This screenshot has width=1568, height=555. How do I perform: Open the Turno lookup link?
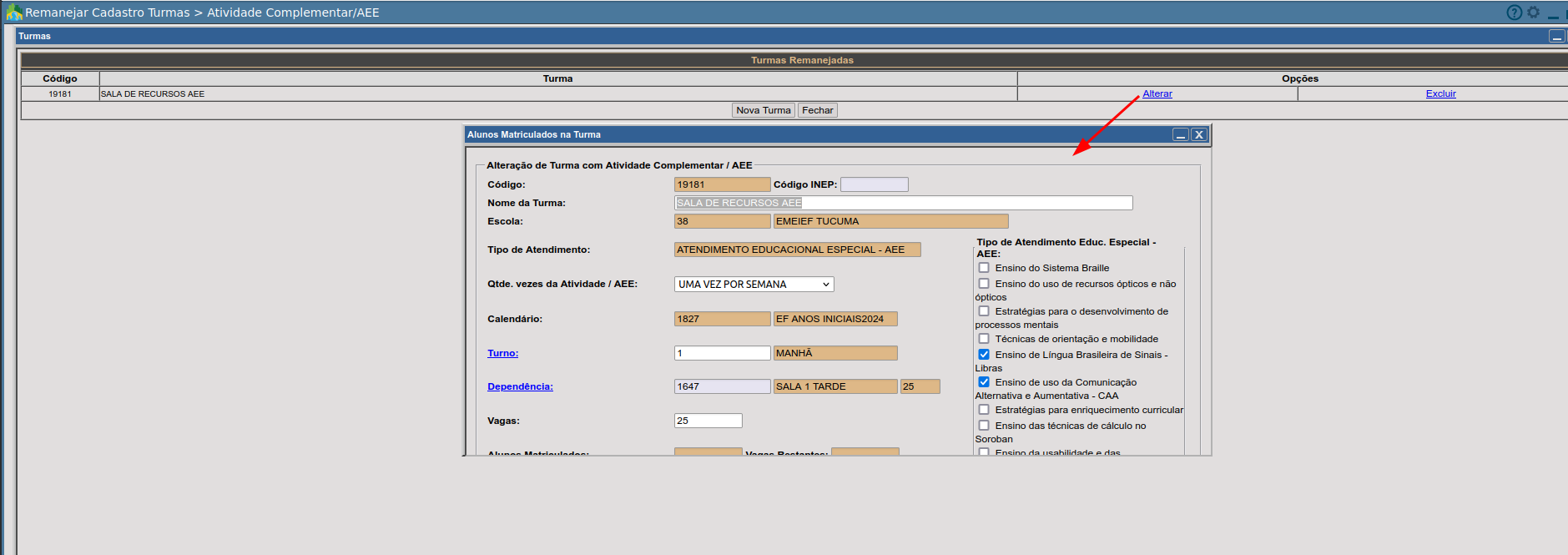click(502, 353)
